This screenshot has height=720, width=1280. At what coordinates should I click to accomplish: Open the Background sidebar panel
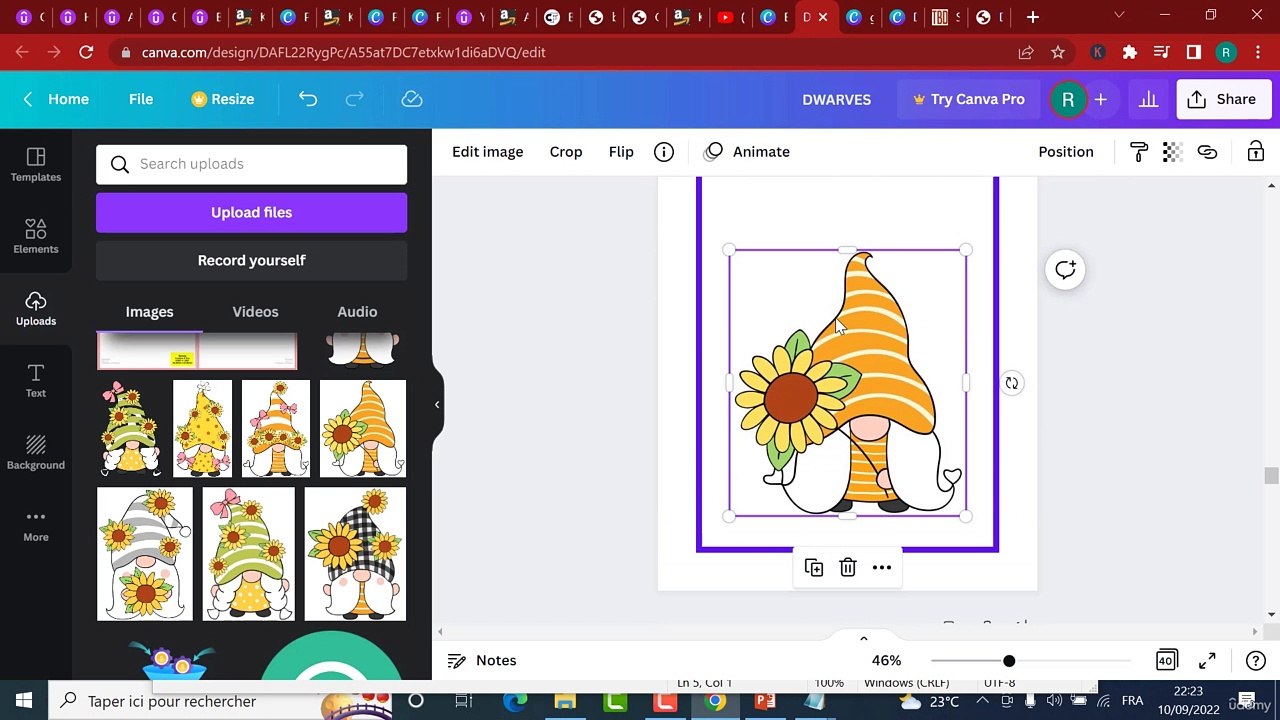[x=36, y=453]
